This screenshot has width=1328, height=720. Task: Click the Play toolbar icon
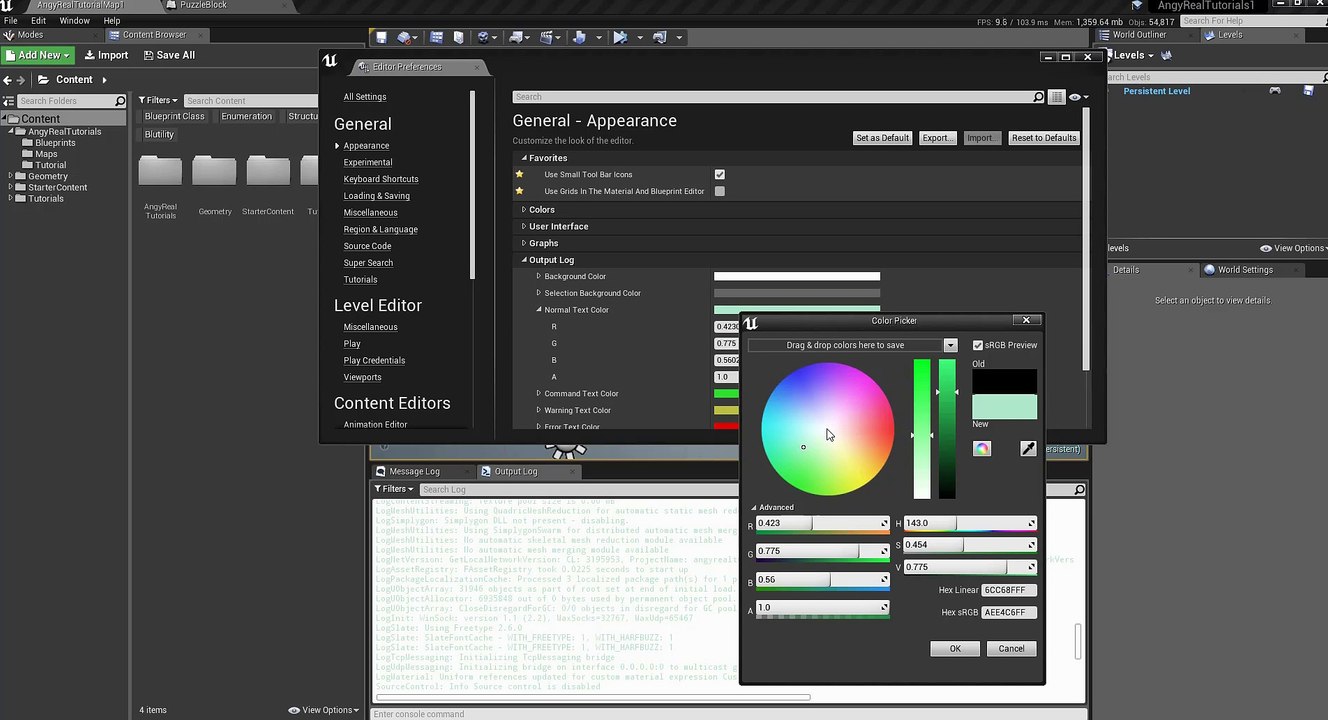(x=620, y=37)
